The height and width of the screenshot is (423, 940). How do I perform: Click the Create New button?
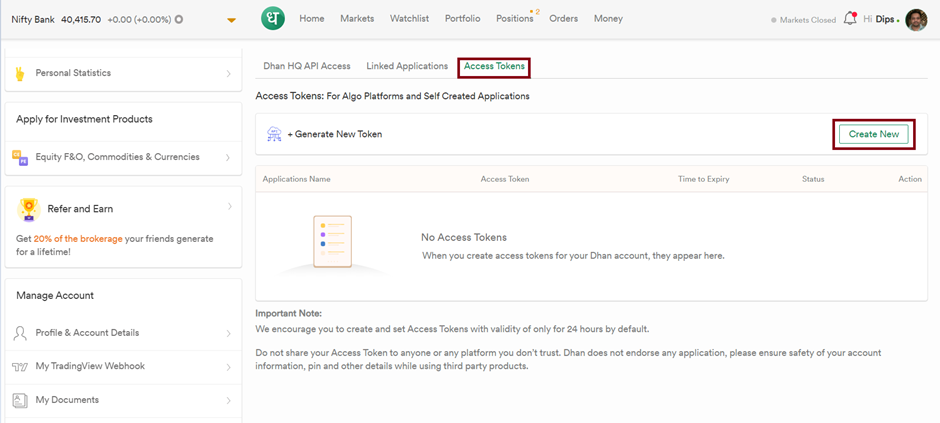[x=874, y=134]
